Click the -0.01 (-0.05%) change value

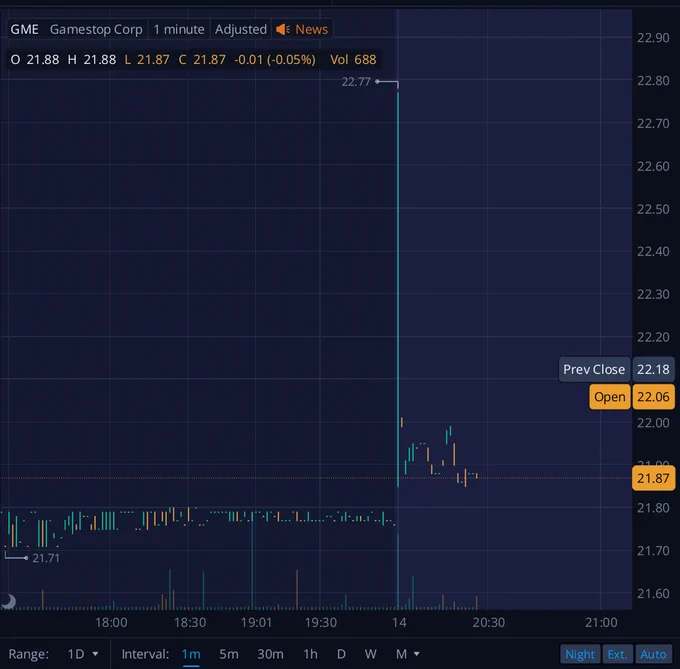(275, 59)
